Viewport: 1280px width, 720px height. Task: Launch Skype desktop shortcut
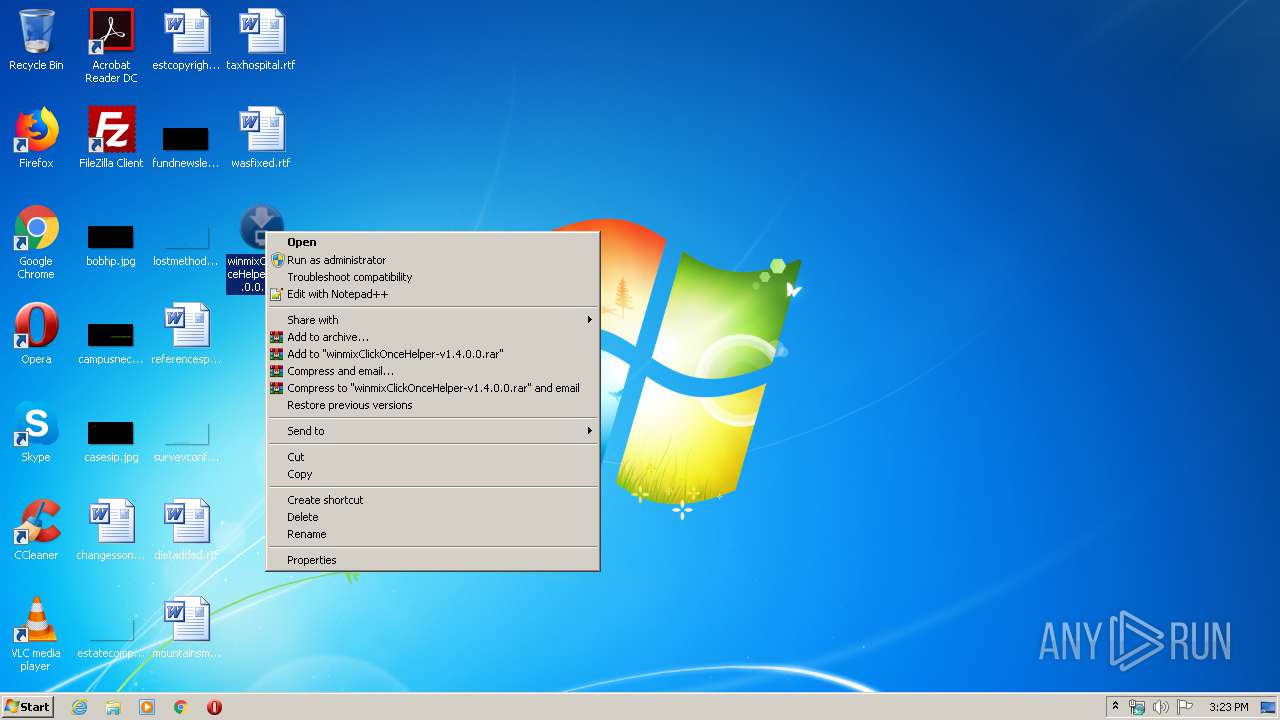[36, 432]
